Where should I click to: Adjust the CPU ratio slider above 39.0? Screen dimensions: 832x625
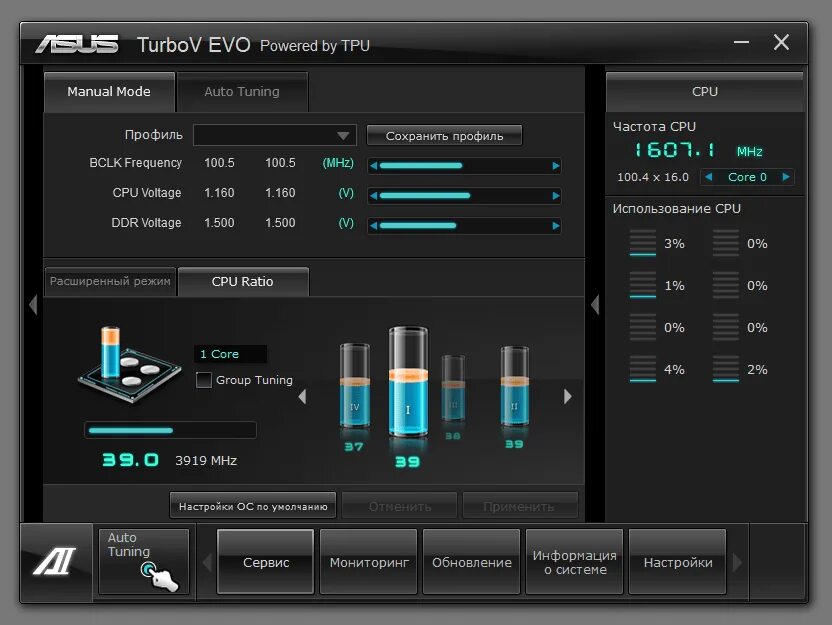coord(170,430)
